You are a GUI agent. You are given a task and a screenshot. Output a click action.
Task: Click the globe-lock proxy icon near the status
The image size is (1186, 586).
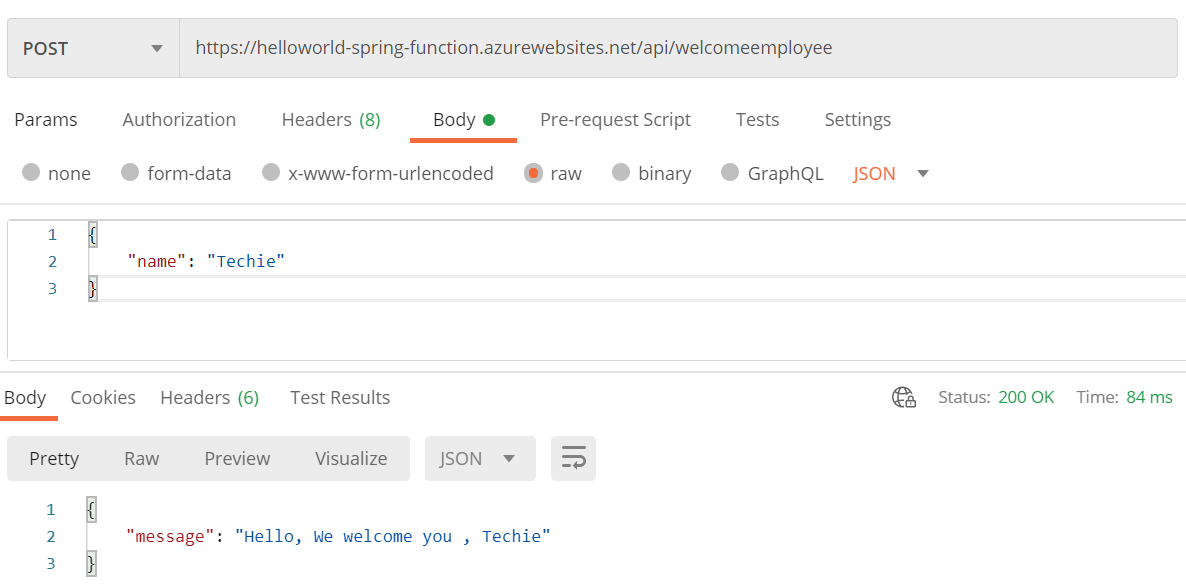click(904, 397)
